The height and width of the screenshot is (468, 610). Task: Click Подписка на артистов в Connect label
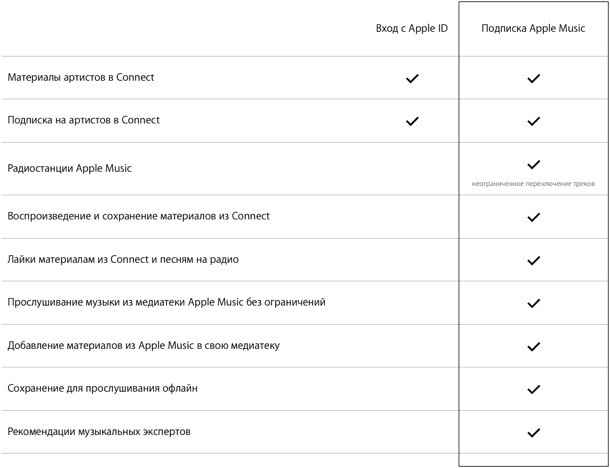tap(84, 120)
